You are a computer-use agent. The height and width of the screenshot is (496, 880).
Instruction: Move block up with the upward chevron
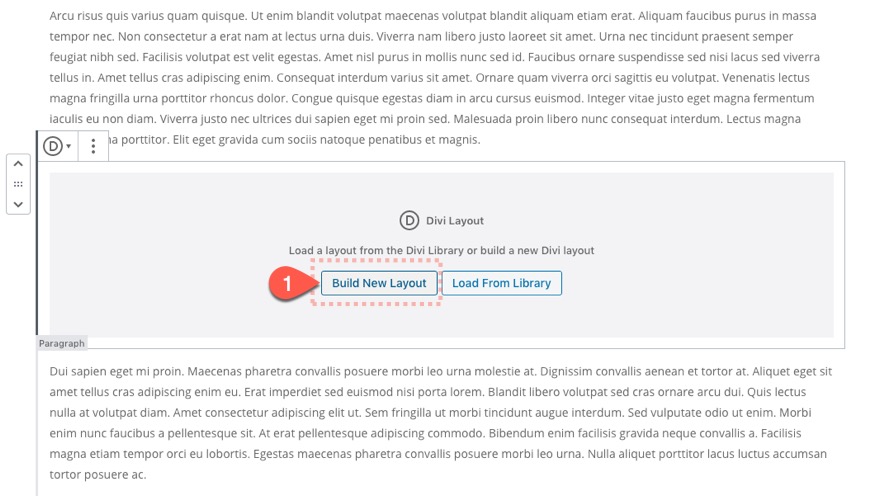point(18,164)
